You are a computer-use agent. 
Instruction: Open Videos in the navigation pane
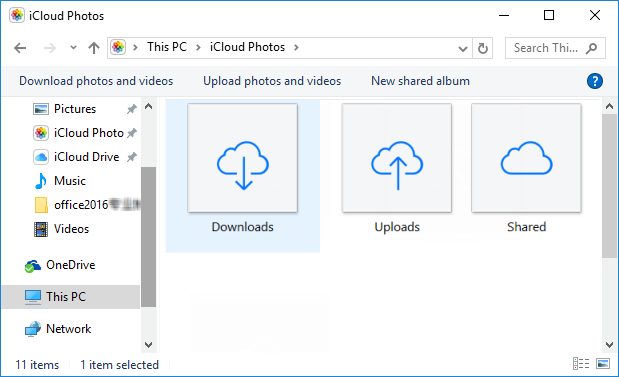71,229
